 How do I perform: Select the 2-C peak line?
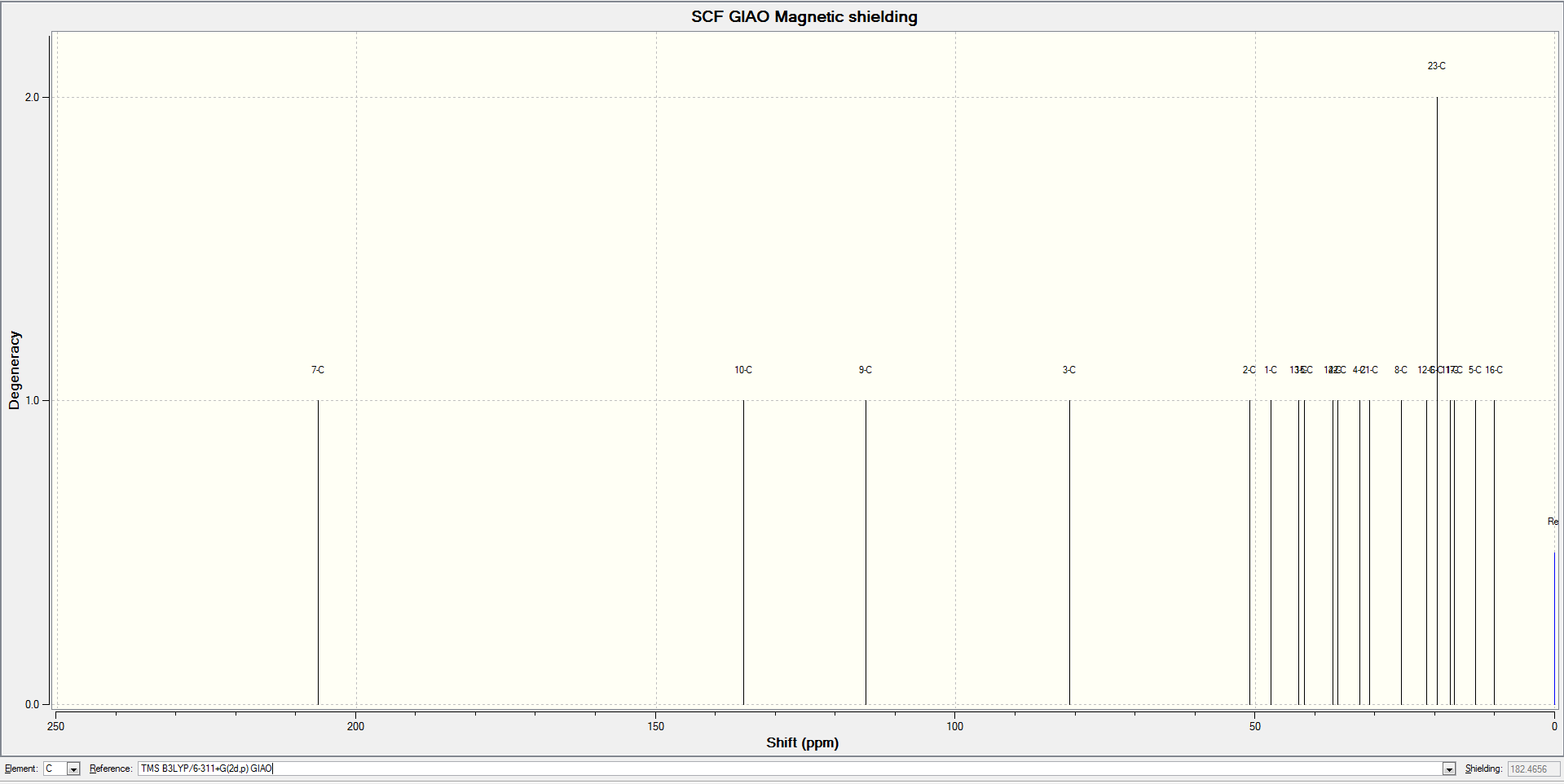coord(1249,553)
